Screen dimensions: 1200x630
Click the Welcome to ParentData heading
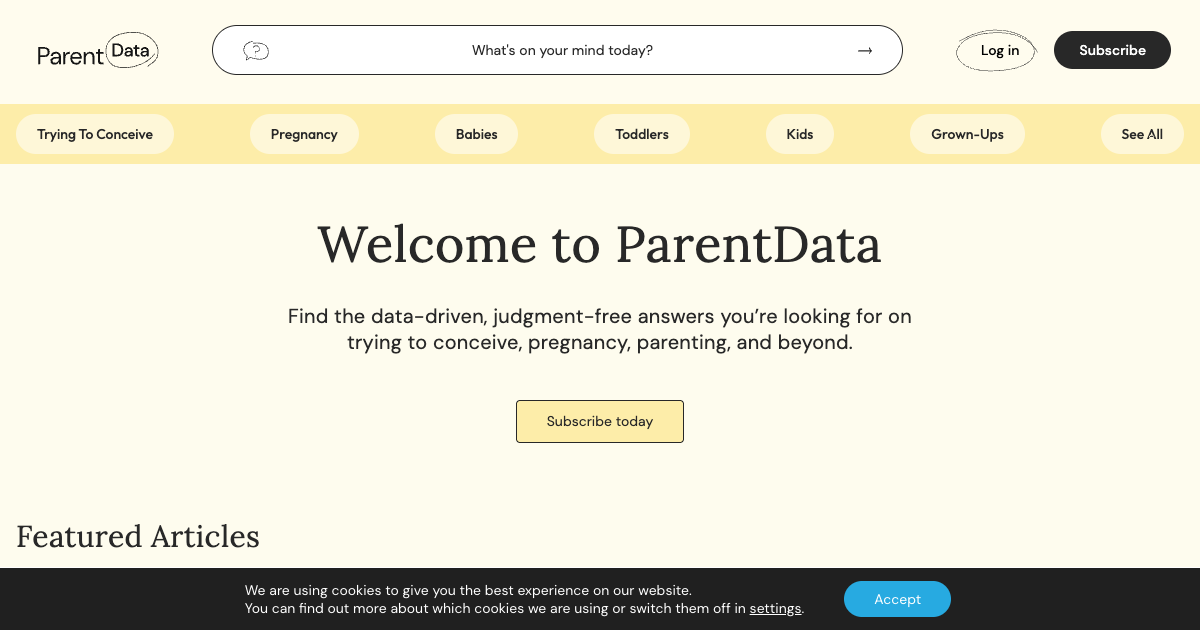click(x=599, y=244)
